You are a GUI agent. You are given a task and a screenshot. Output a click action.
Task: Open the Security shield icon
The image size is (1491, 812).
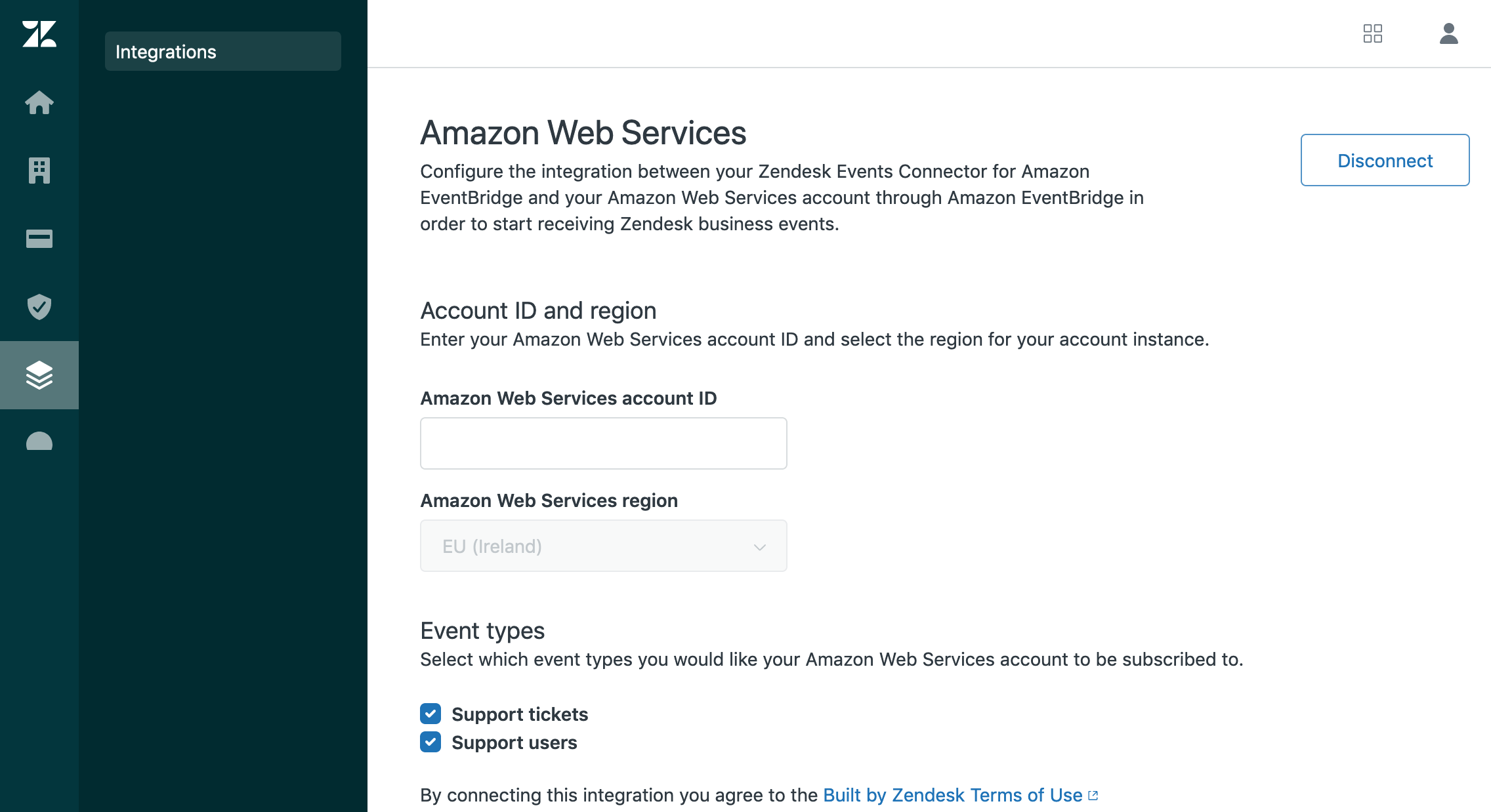coord(39,307)
